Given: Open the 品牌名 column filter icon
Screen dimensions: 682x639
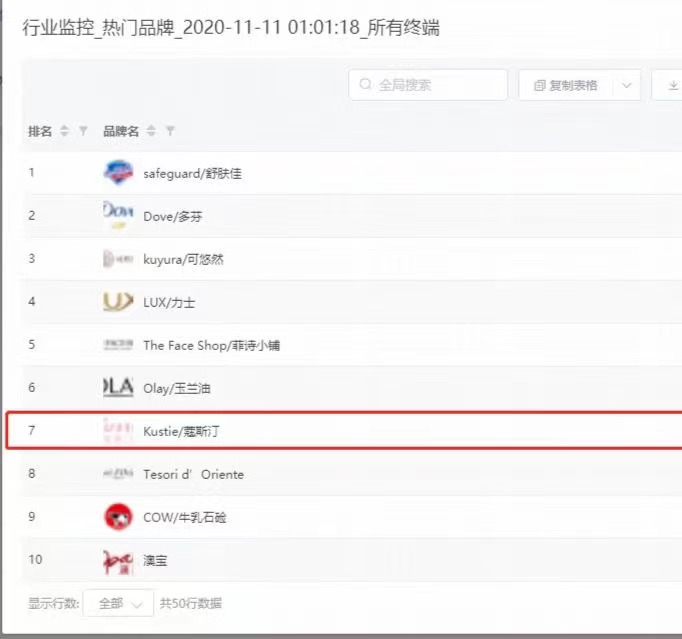Looking at the screenshot, I should click(170, 131).
